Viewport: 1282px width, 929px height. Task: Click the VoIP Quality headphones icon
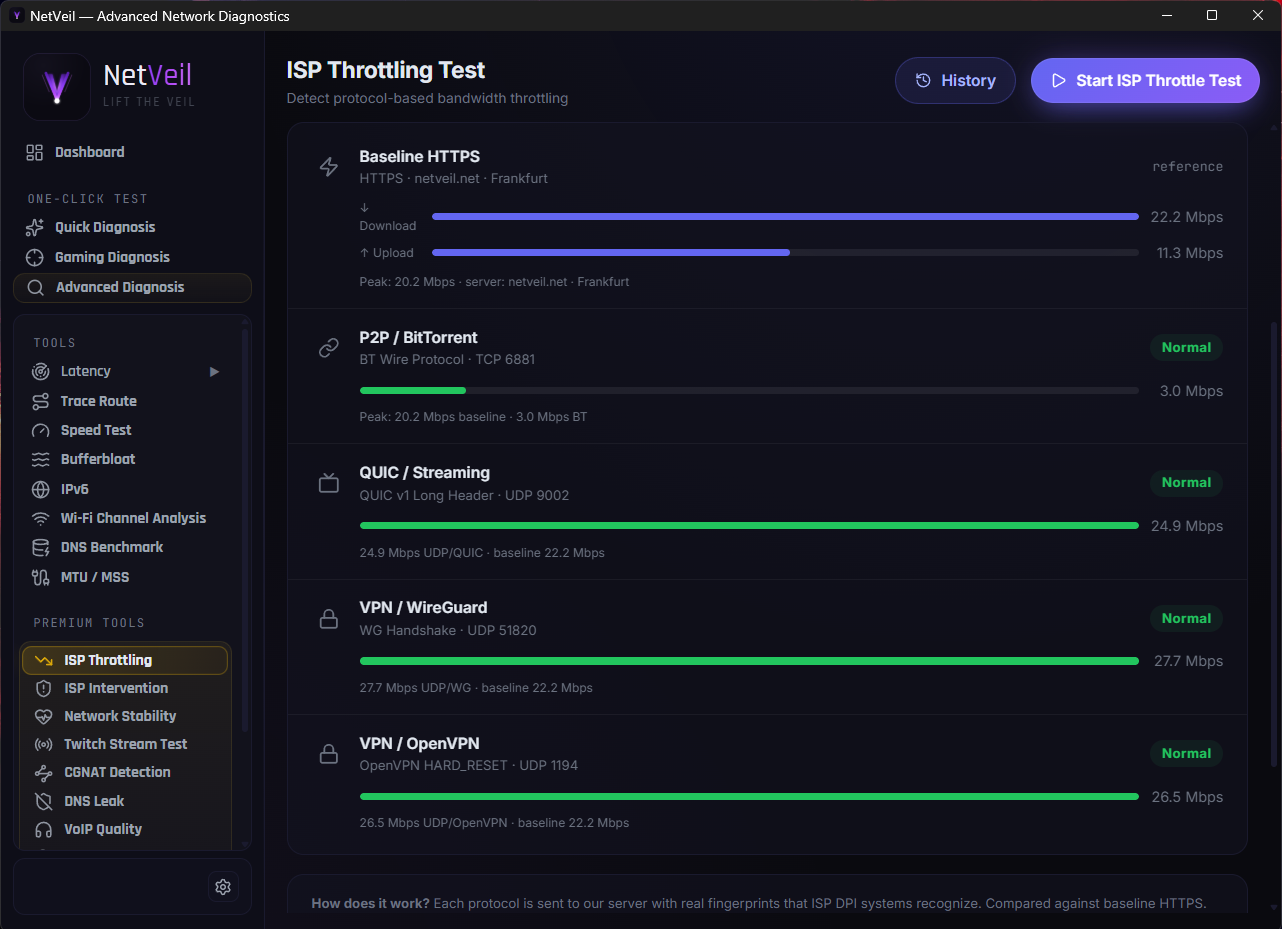[44, 829]
